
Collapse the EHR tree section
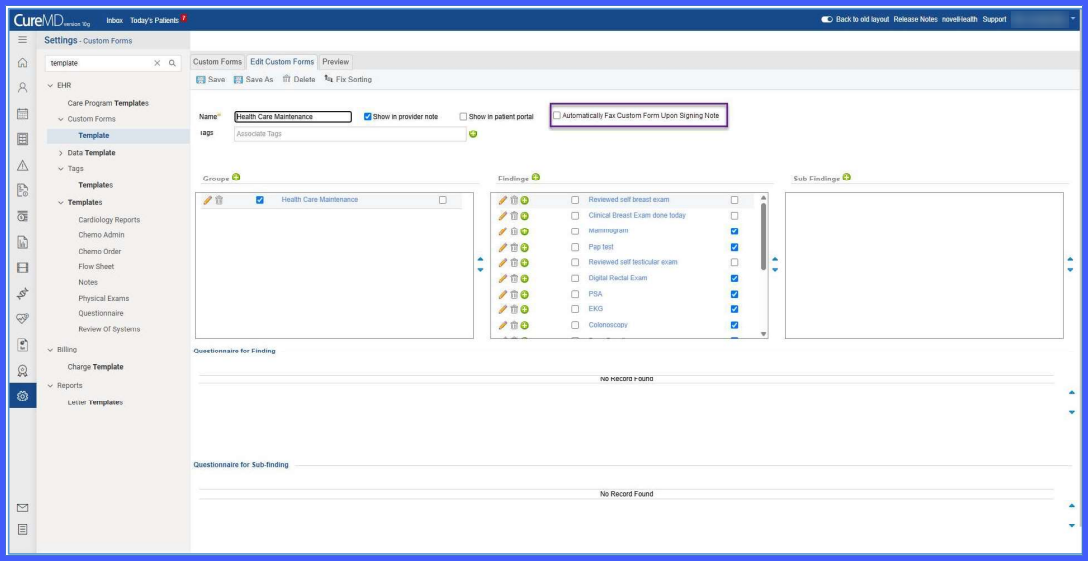click(x=50, y=85)
